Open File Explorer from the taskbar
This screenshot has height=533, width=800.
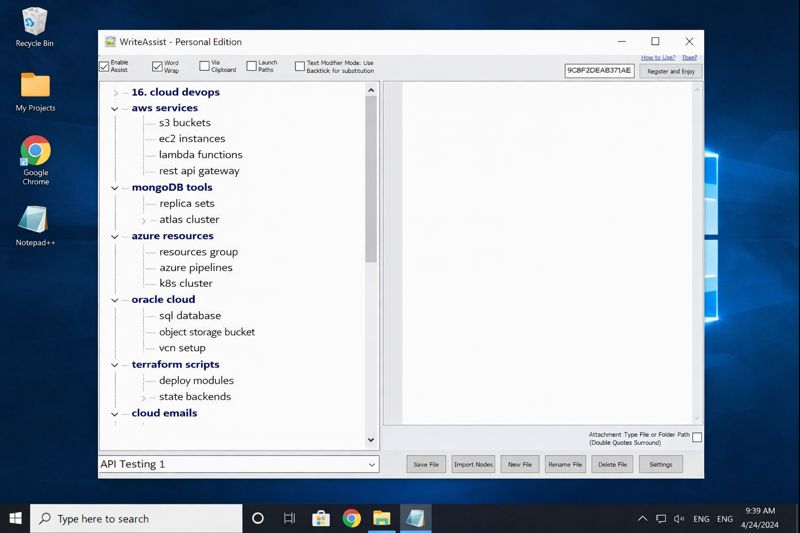tap(382, 518)
